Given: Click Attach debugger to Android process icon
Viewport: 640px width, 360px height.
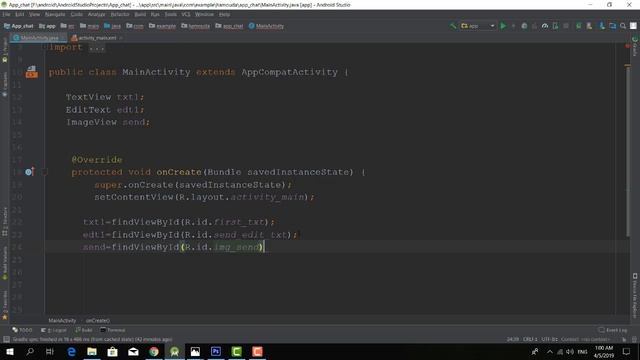Looking at the screenshot, I should pyautogui.click(x=555, y=26).
